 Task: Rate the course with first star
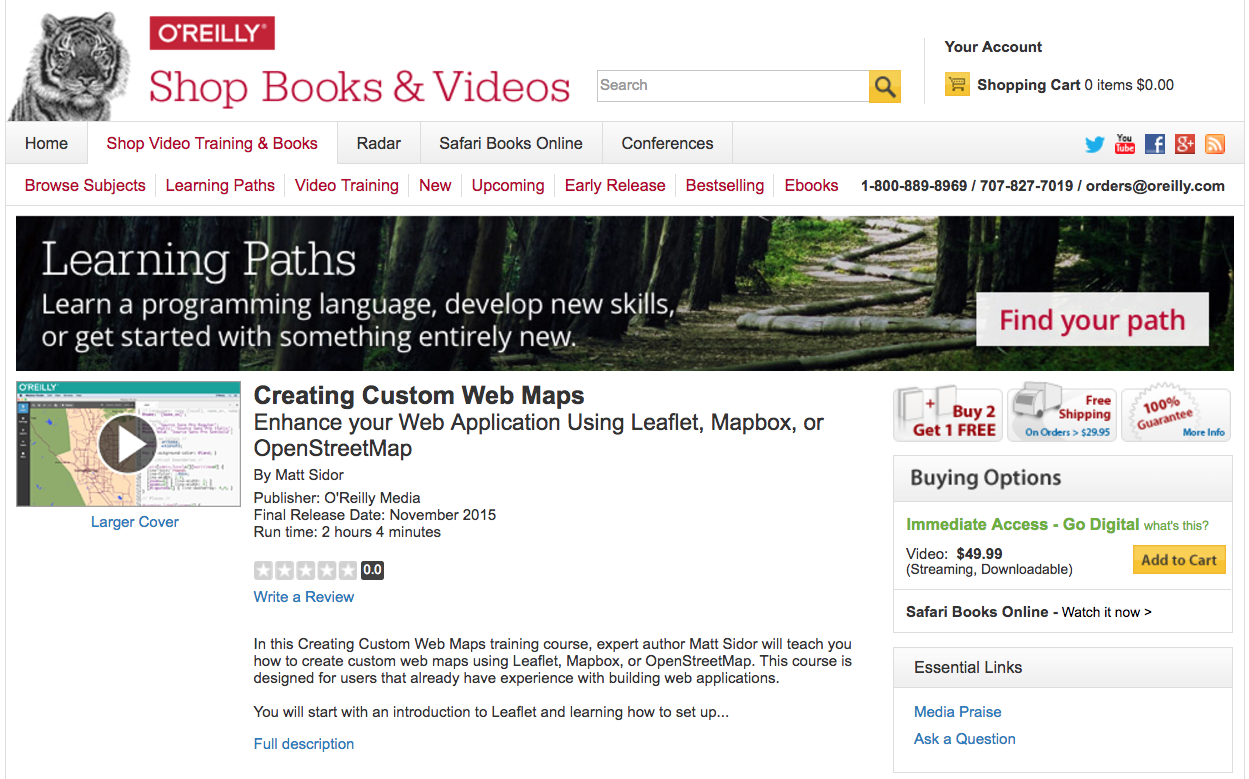coord(263,571)
